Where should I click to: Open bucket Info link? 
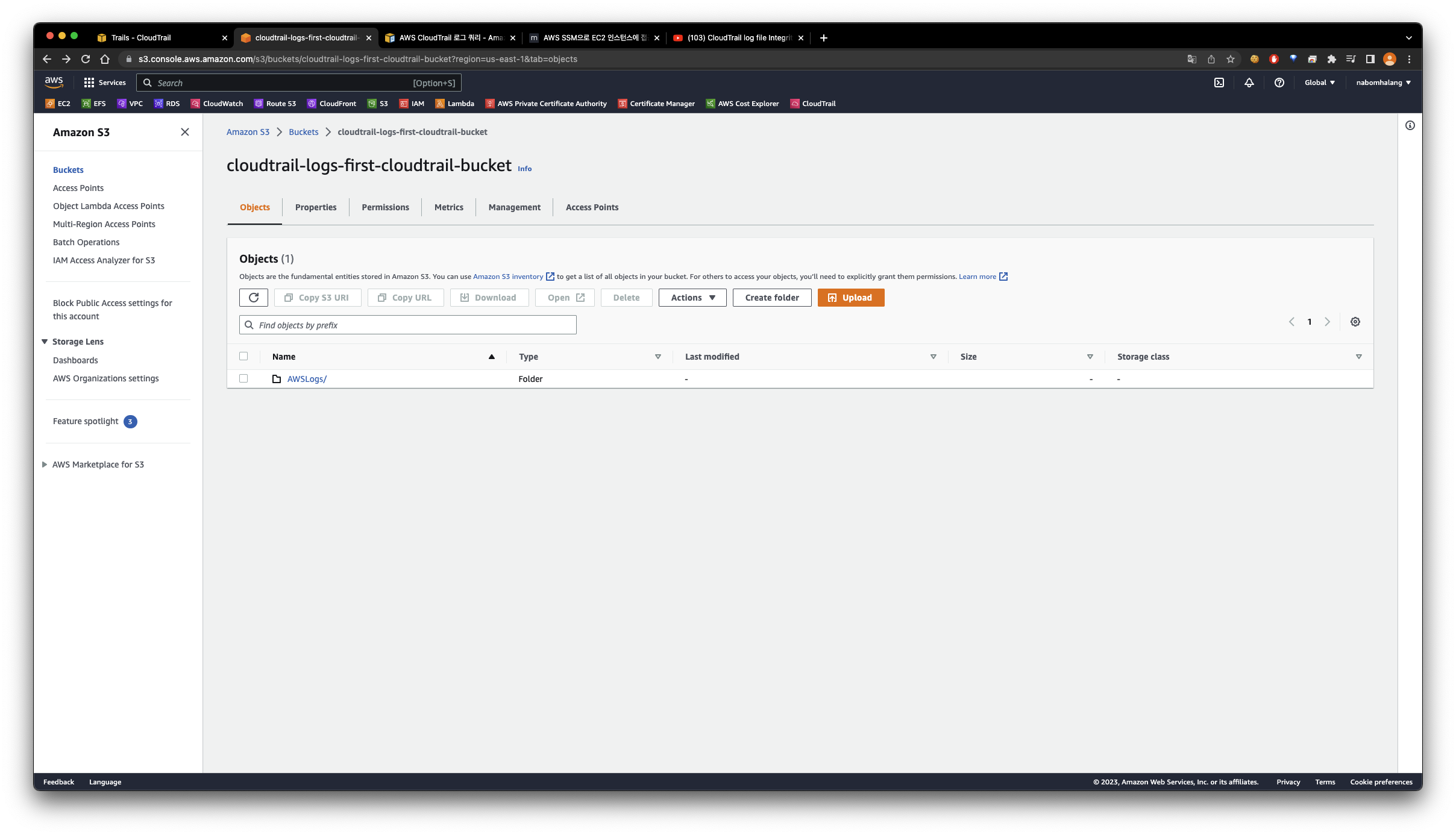[x=524, y=169]
